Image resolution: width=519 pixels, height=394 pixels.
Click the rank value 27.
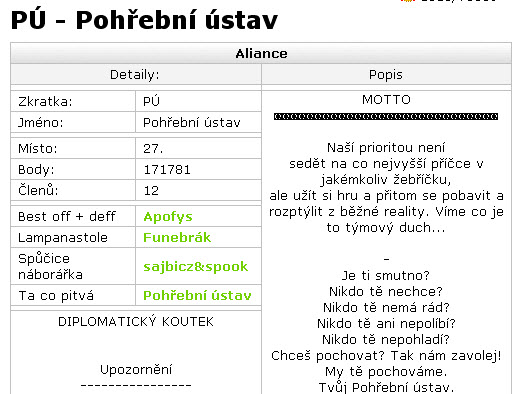pyautogui.click(x=153, y=149)
